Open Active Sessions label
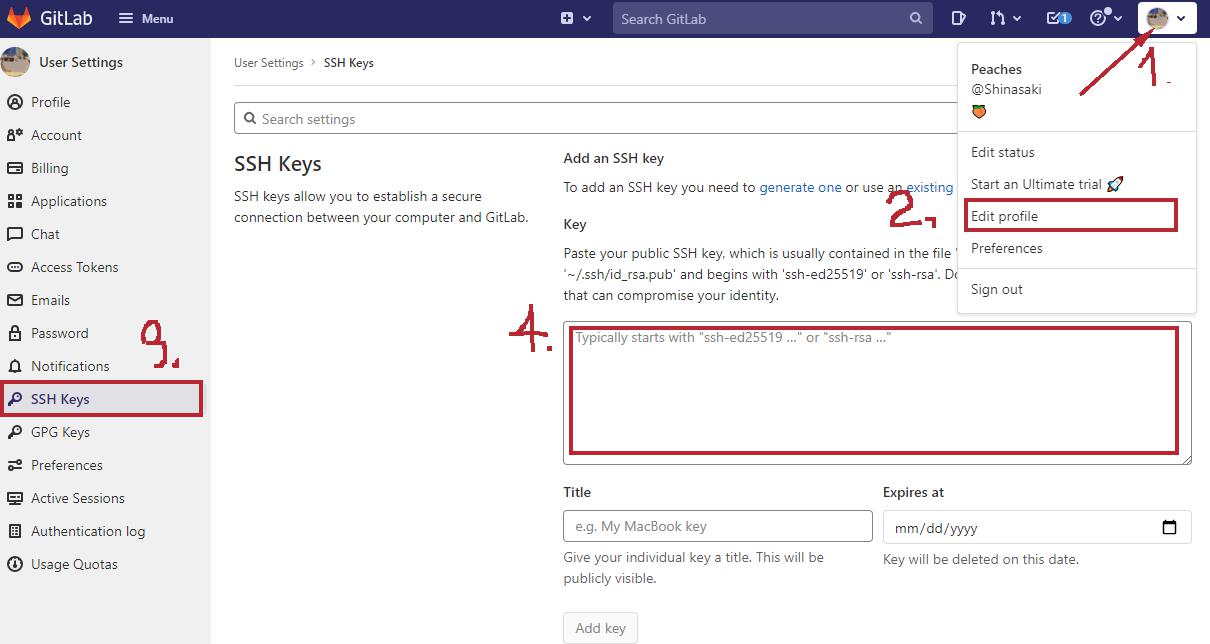The image size is (1210, 644). pos(78,498)
